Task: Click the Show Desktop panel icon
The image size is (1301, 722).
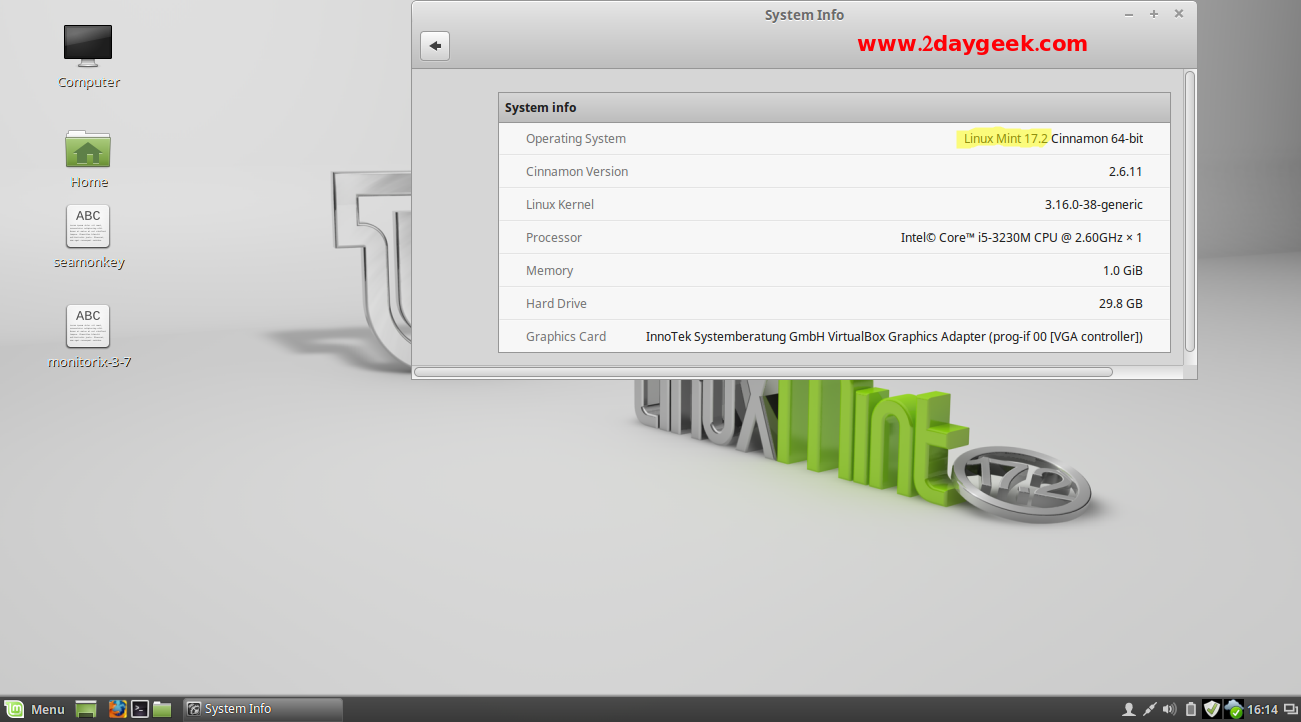Action: 87,709
